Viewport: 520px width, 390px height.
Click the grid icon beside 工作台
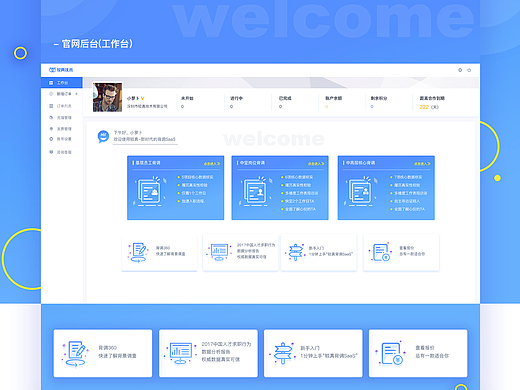(51, 83)
